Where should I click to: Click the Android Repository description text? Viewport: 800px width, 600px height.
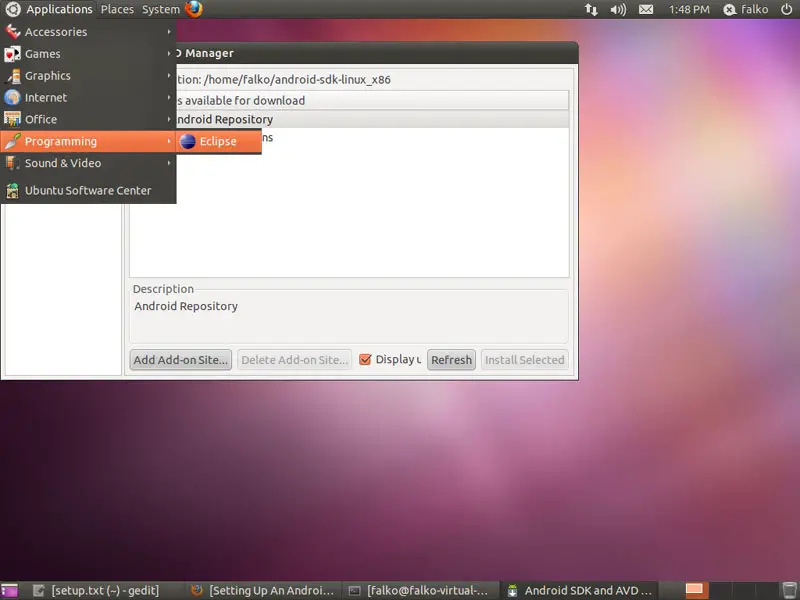186,306
